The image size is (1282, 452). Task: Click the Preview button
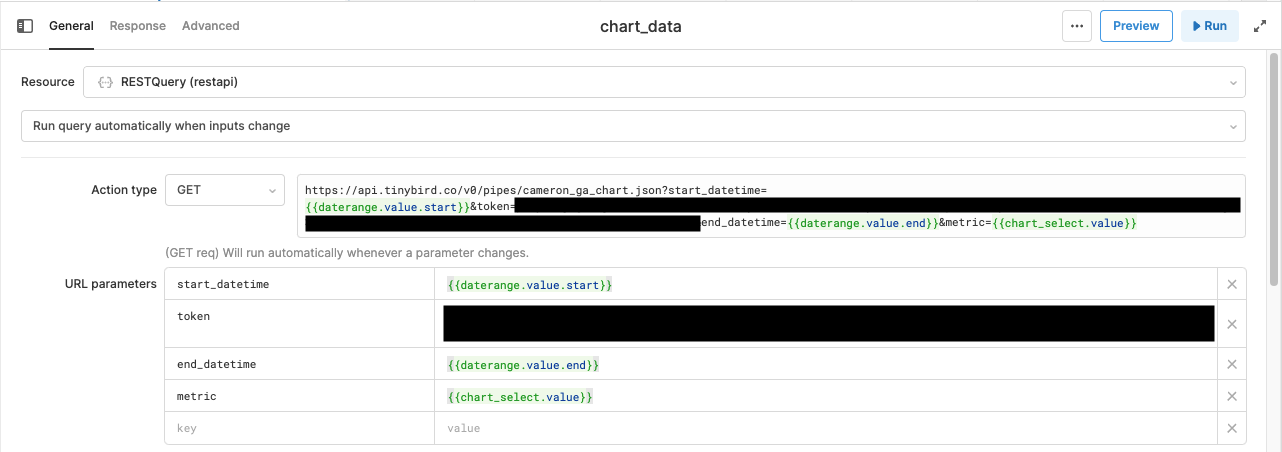click(1135, 26)
